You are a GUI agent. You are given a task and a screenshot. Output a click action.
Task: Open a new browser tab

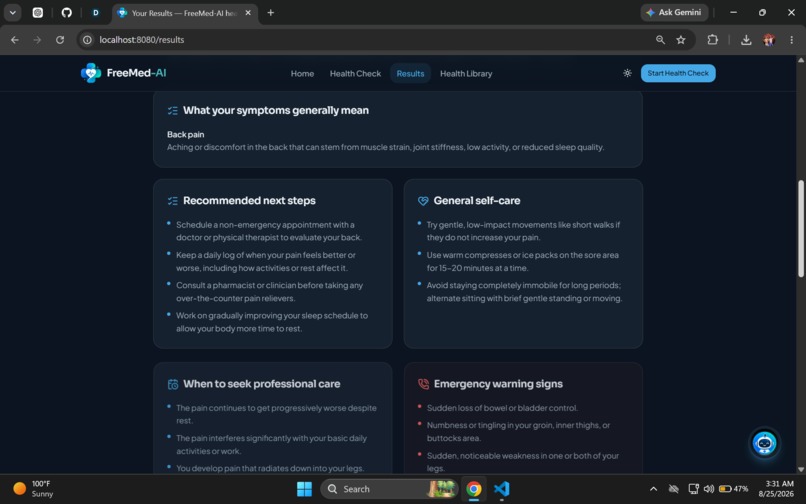pos(271,13)
